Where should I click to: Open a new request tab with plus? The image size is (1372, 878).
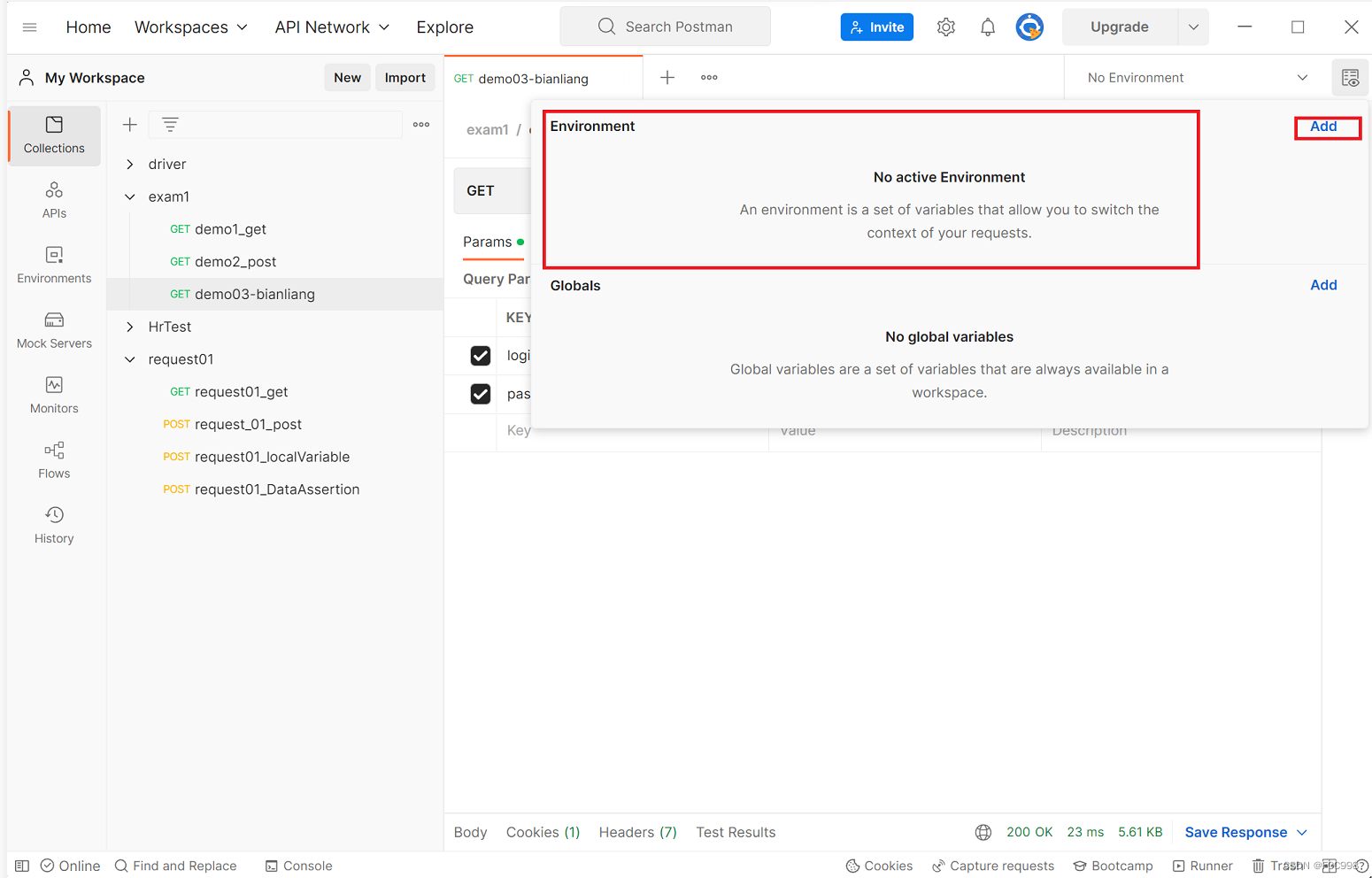(x=667, y=78)
